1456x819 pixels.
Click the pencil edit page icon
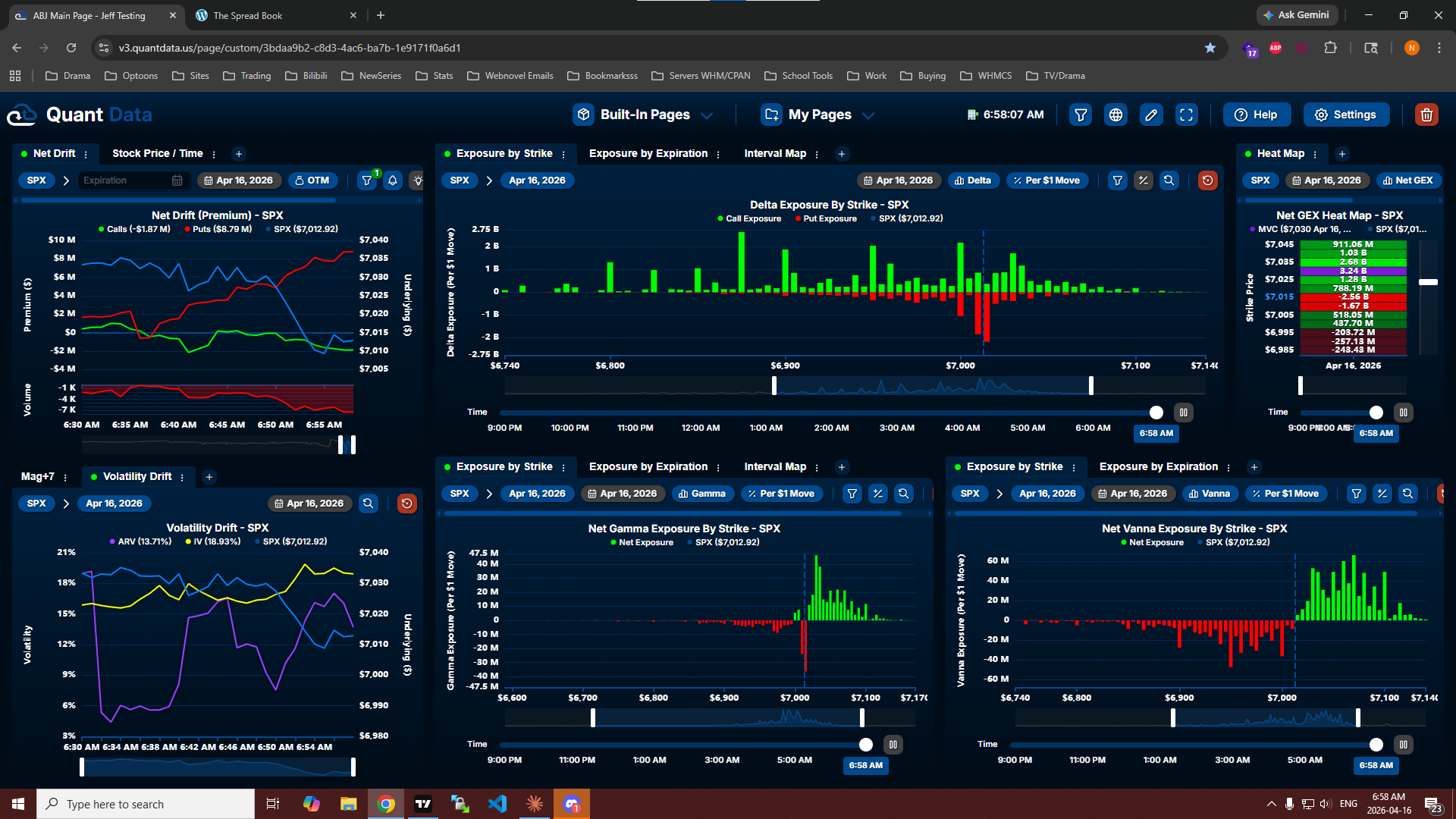tap(1151, 115)
